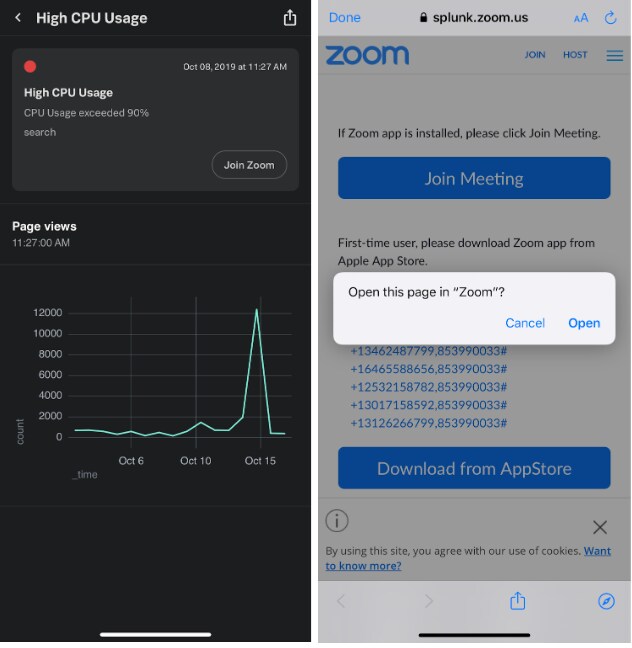
Task: Go back from High CPU Usage alert
Action: (x=18, y=18)
